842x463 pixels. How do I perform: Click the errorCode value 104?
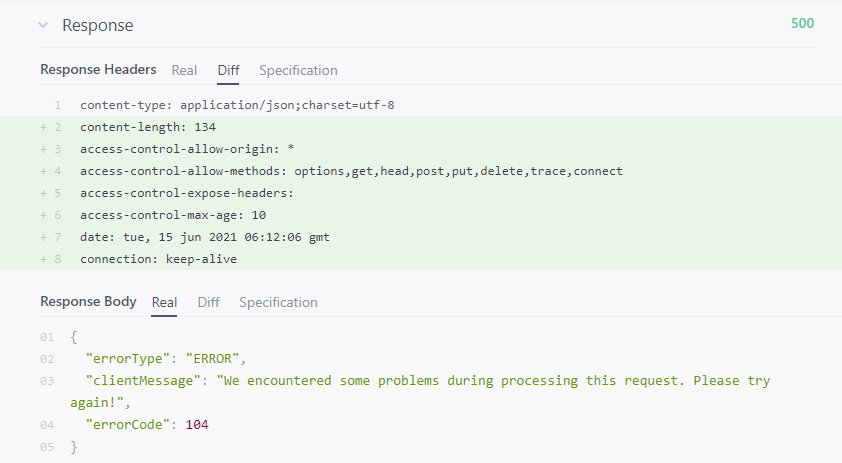coord(197,425)
